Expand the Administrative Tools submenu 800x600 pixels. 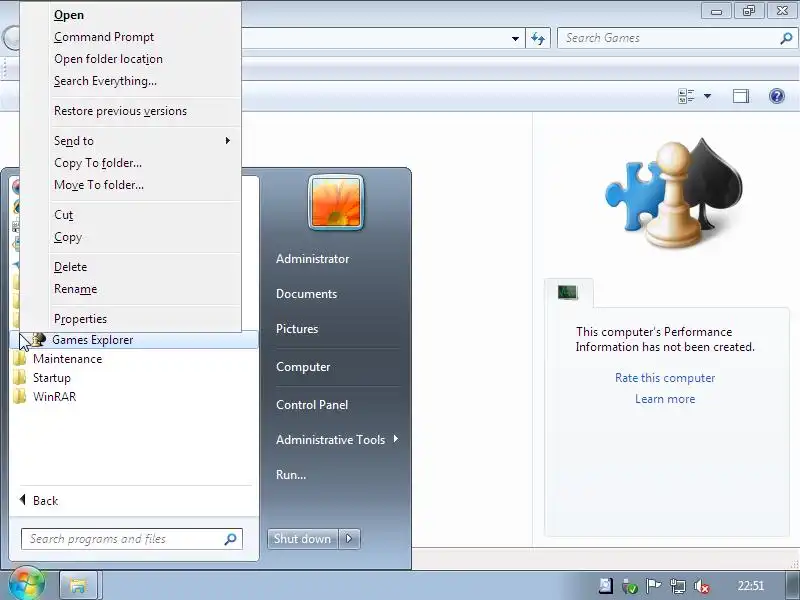point(337,440)
